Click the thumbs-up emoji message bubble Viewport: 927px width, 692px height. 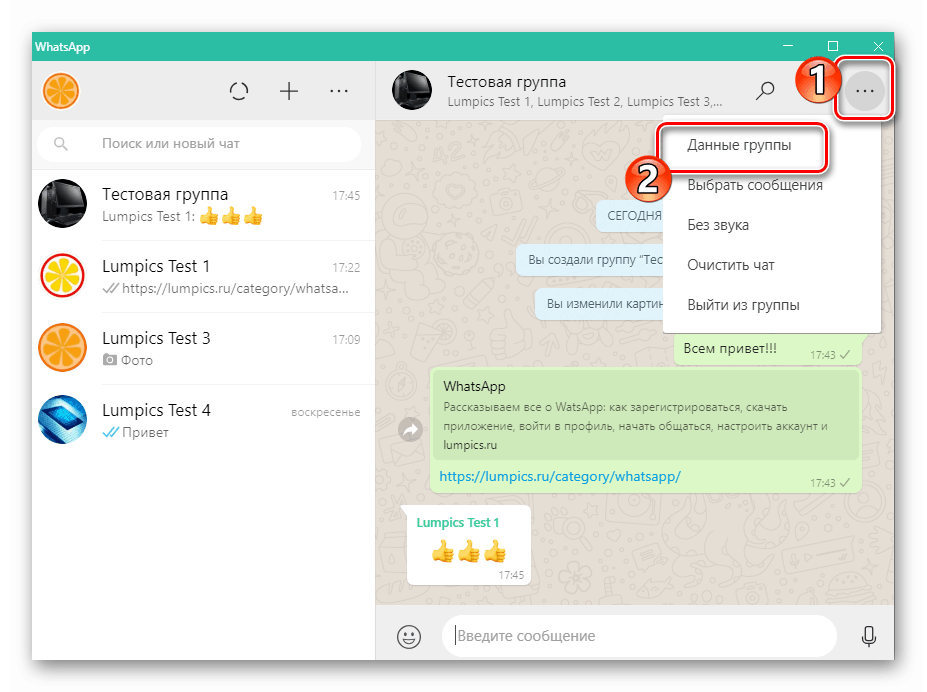tap(469, 545)
